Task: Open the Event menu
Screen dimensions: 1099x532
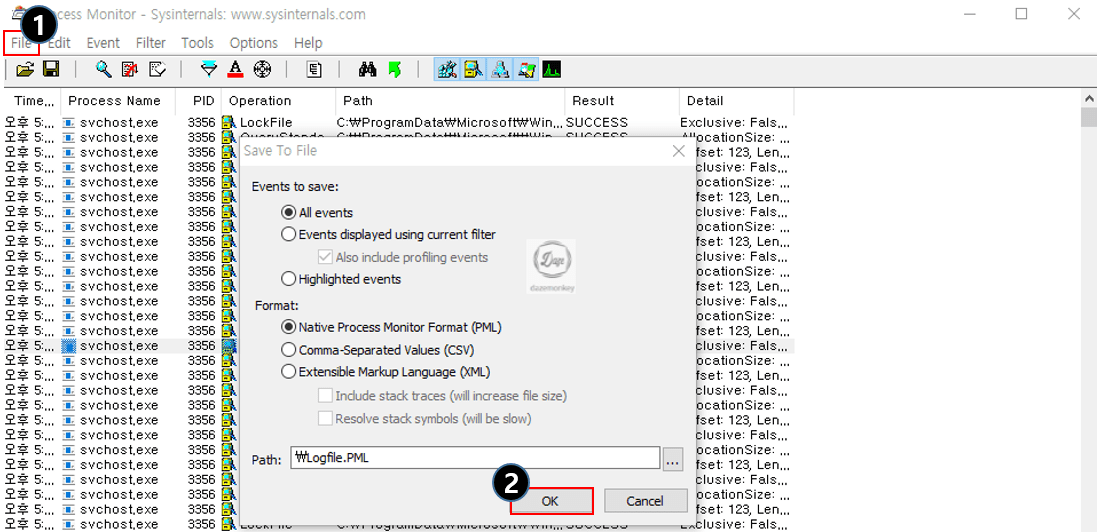Action: click(x=103, y=43)
